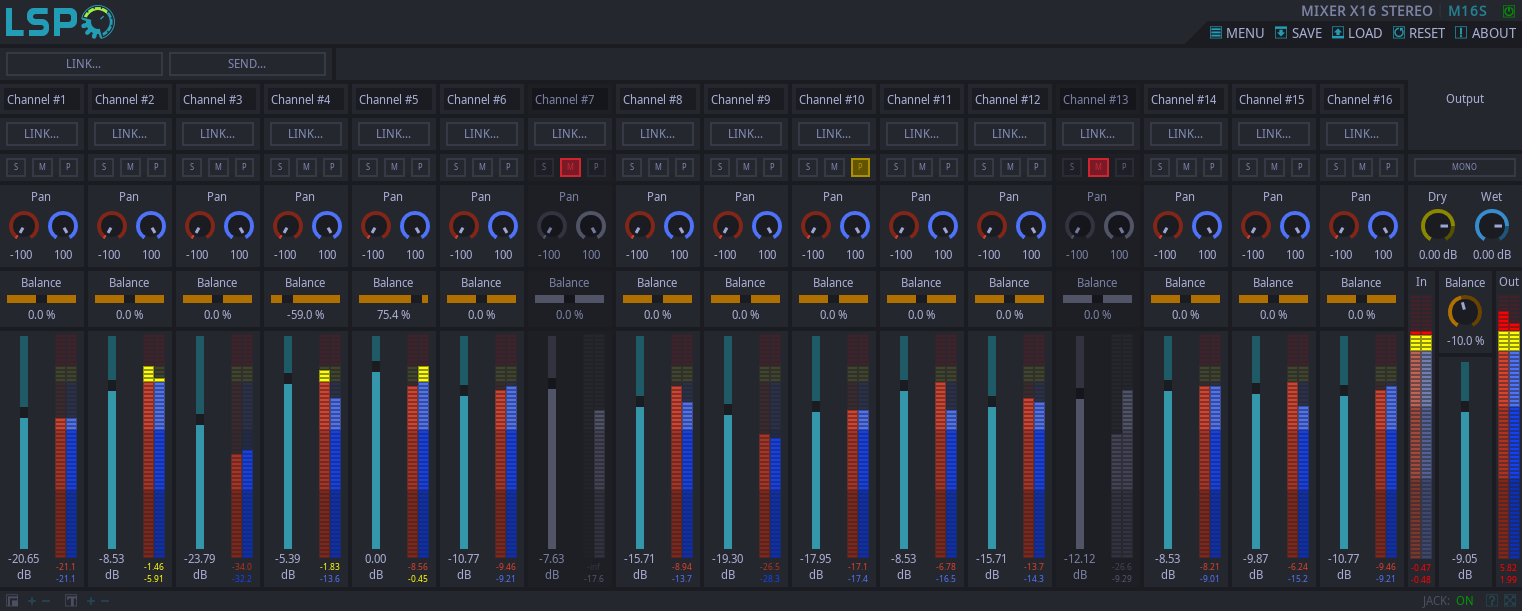Decrease font size with minus beside T icon

click(105, 601)
